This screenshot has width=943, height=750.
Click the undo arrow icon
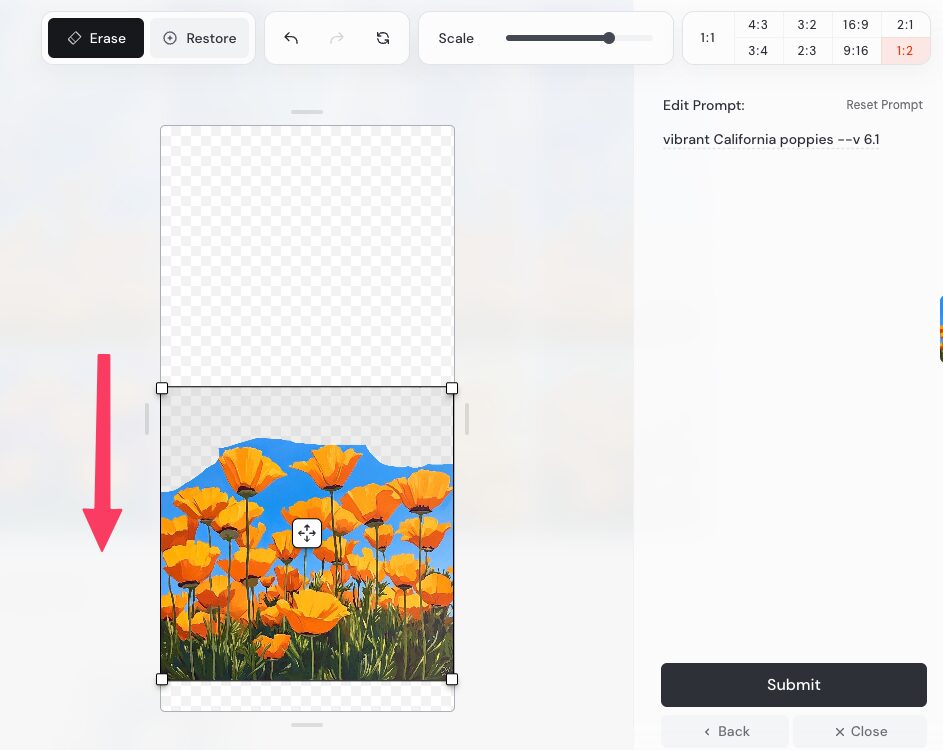[291, 38]
